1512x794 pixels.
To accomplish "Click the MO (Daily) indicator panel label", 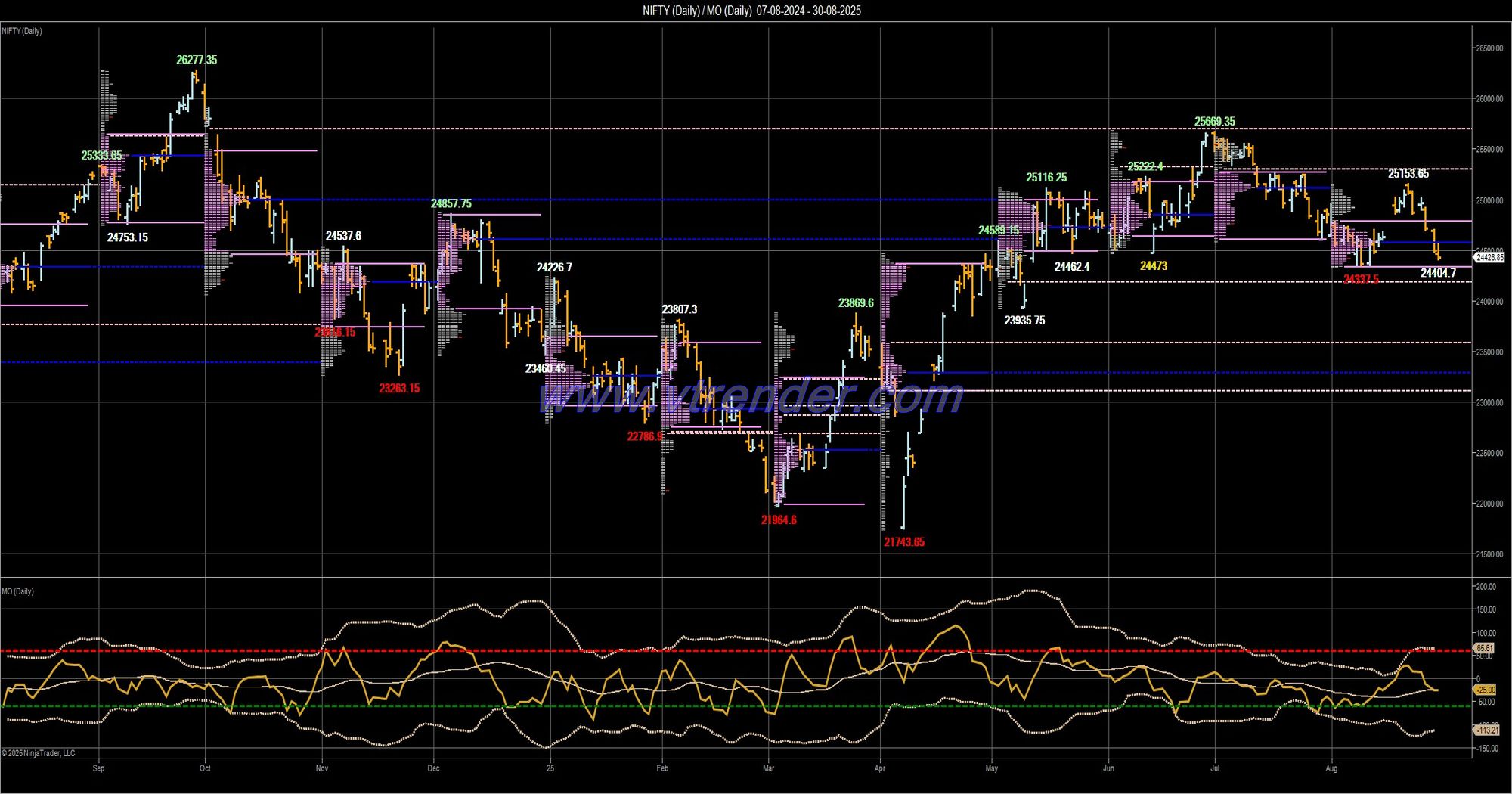I will pyautogui.click(x=17, y=591).
